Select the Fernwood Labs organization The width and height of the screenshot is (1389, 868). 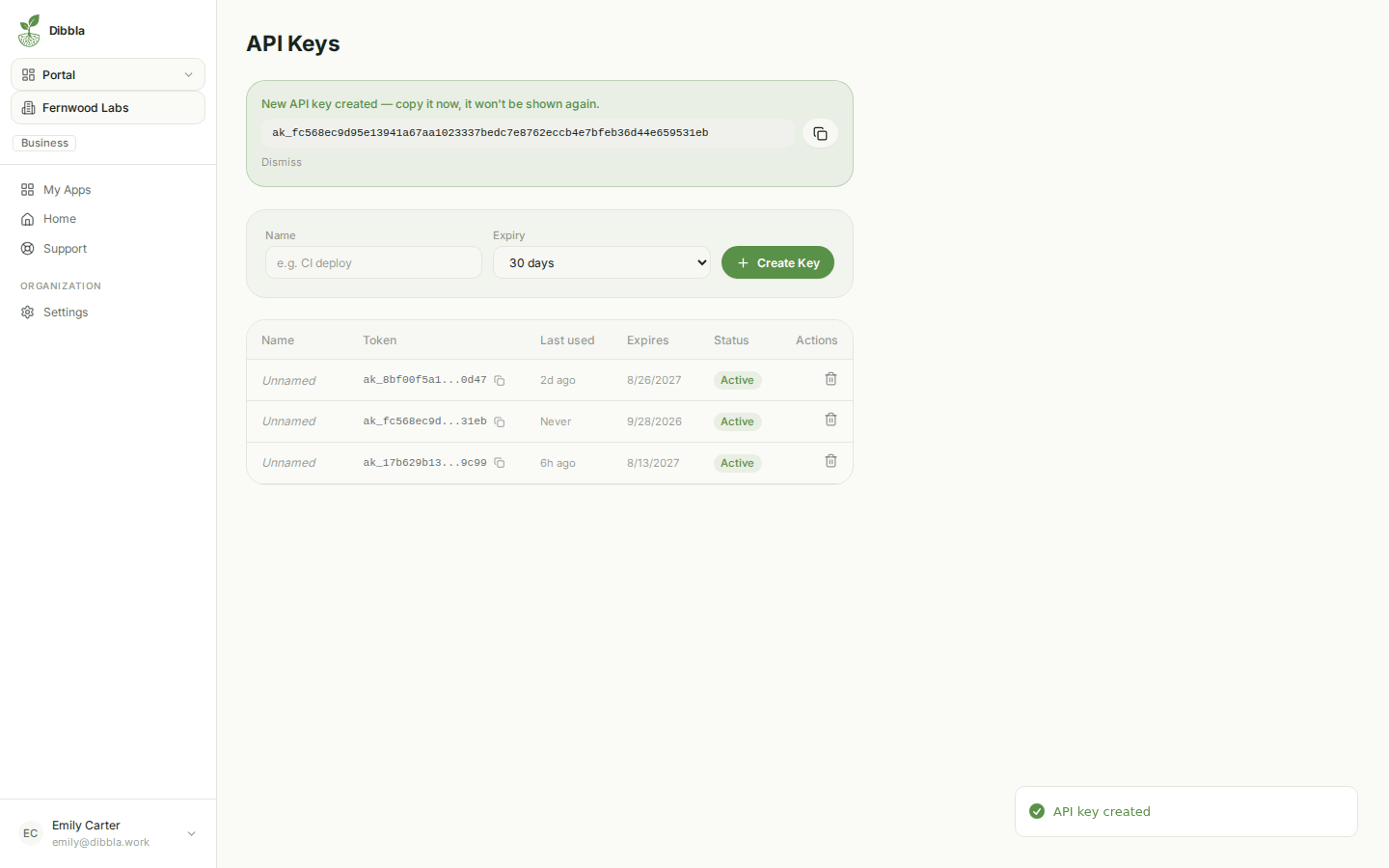pos(108,108)
